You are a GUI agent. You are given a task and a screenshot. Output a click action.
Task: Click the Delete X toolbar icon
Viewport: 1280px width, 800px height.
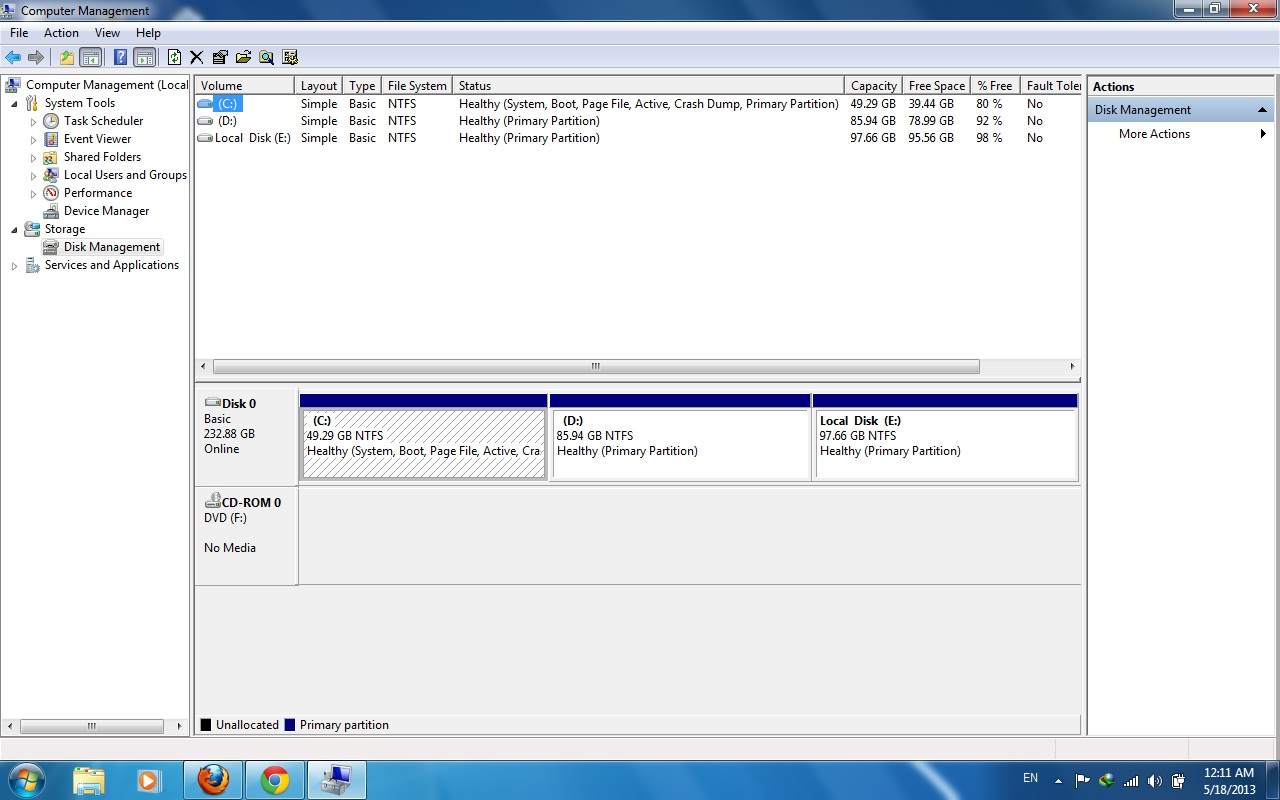[196, 58]
